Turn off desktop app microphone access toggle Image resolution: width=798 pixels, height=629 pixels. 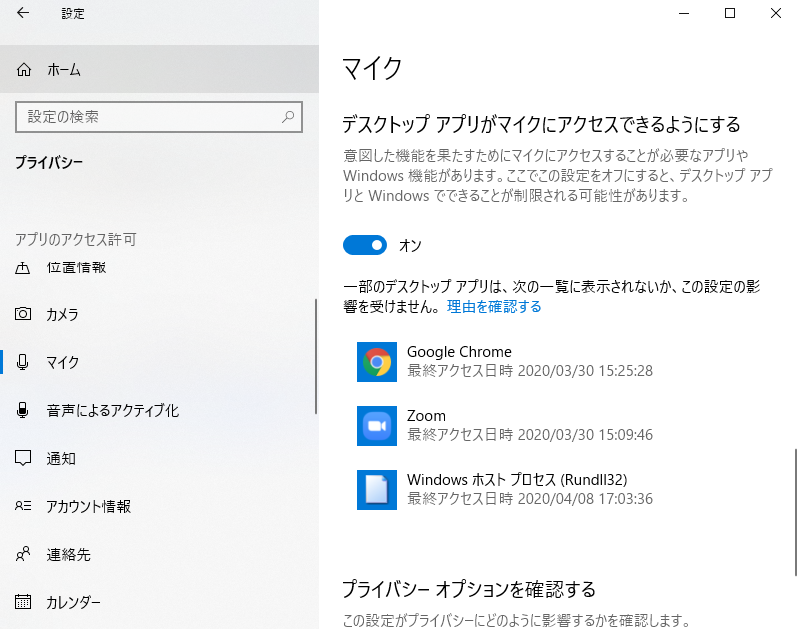(365, 245)
